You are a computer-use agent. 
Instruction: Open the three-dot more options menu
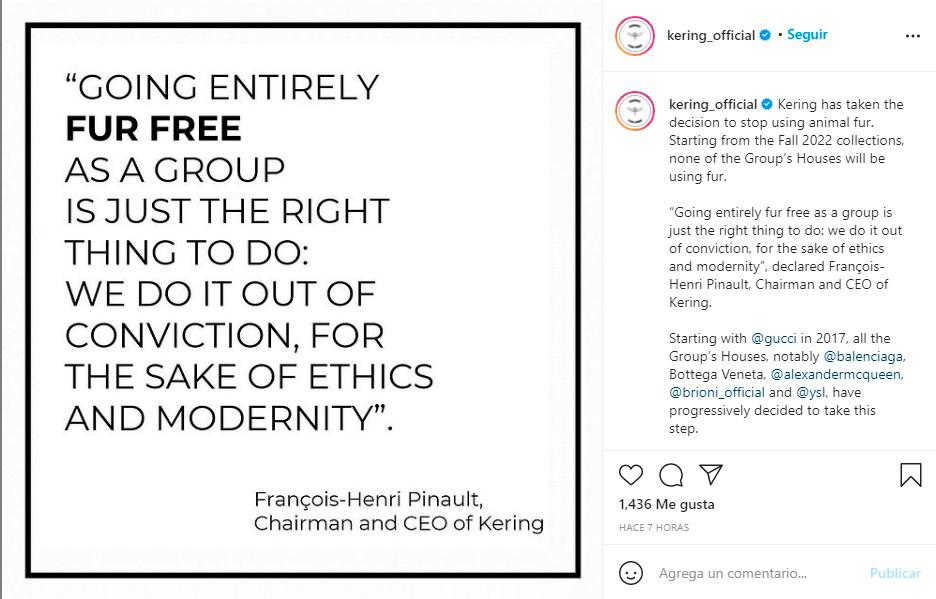[912, 36]
